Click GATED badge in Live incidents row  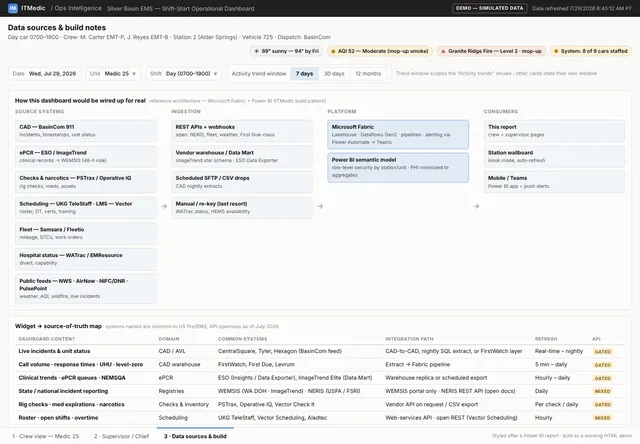602,352
